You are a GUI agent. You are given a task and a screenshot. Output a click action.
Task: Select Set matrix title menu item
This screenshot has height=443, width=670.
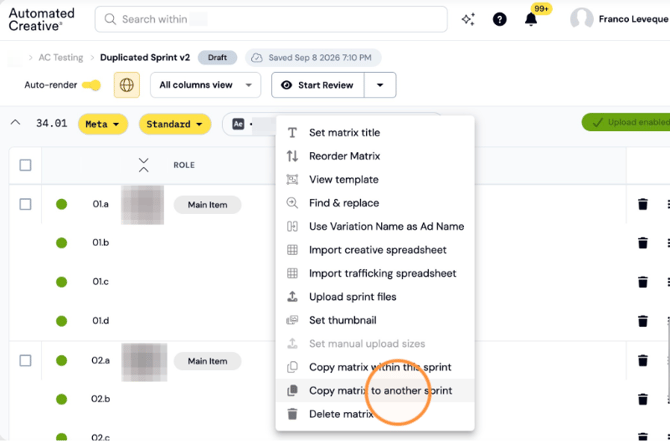375,132
